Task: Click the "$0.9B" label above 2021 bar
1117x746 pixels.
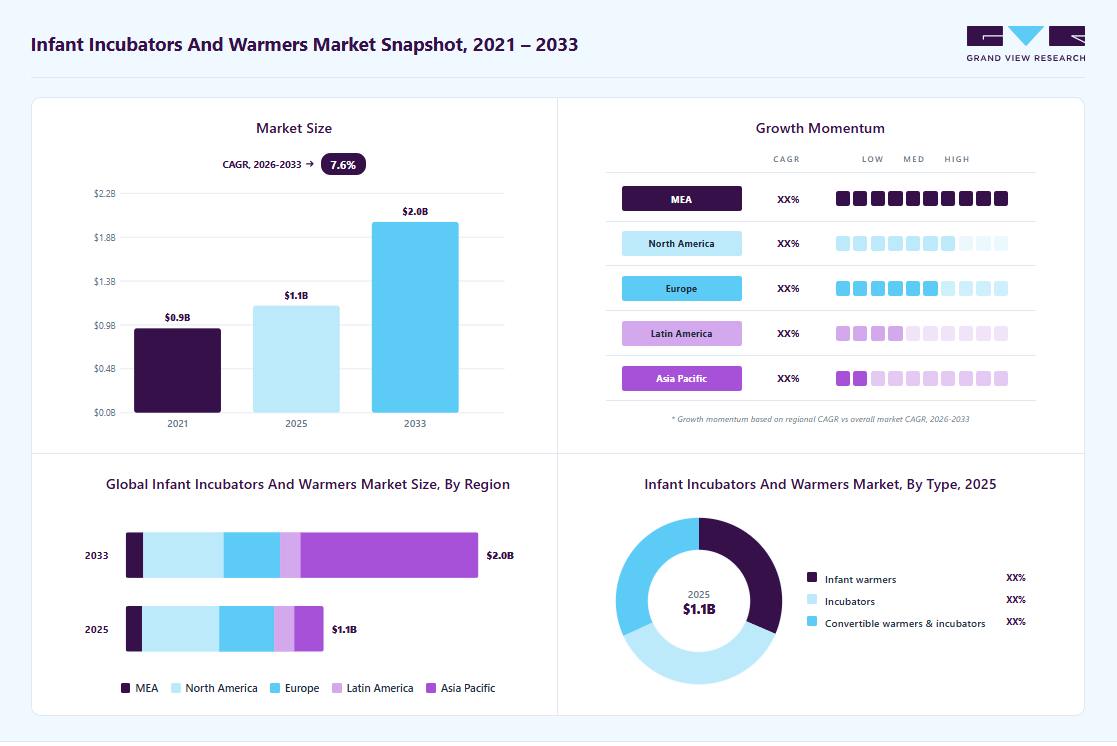Action: [177, 318]
